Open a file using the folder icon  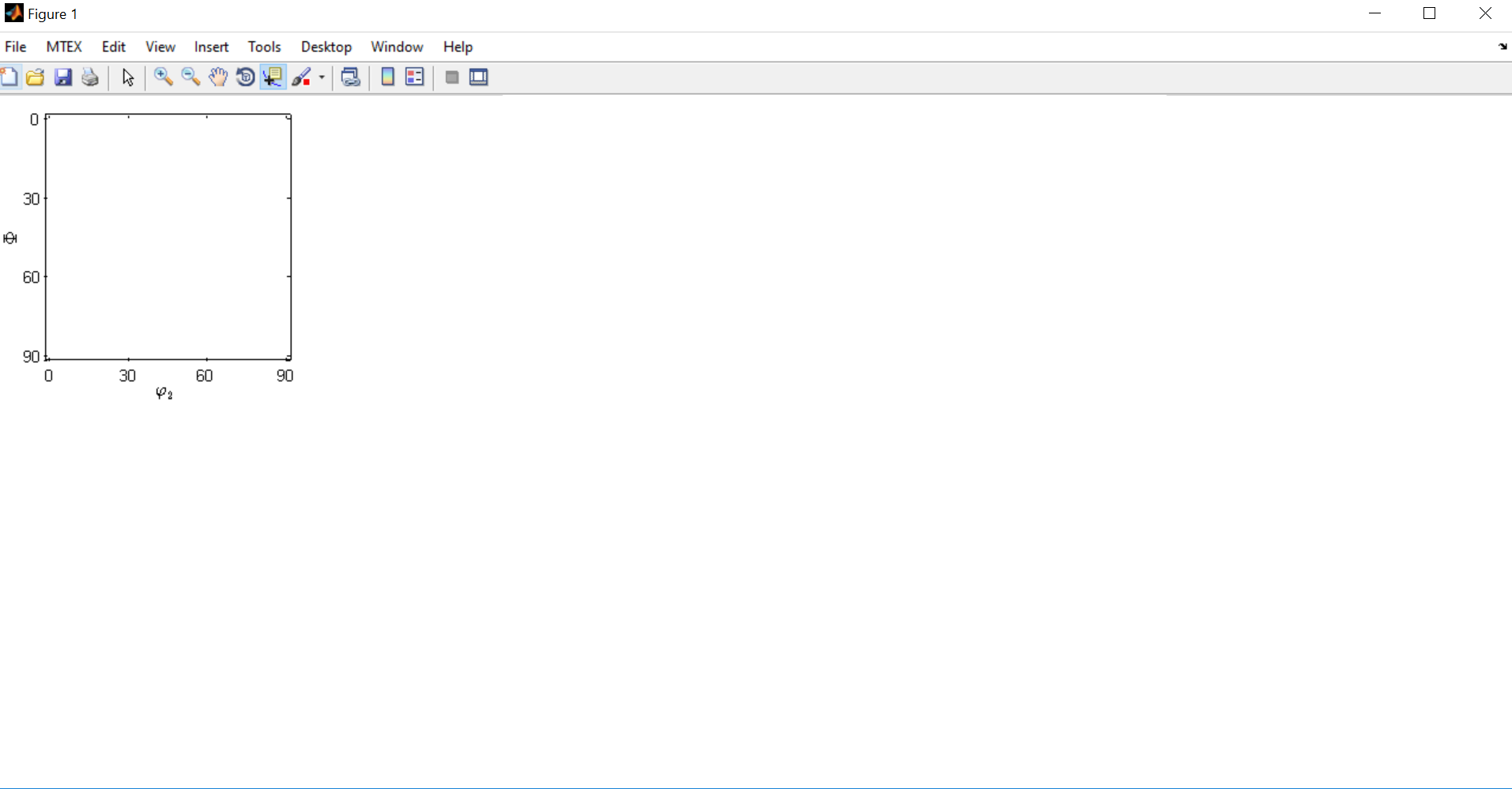pos(35,77)
